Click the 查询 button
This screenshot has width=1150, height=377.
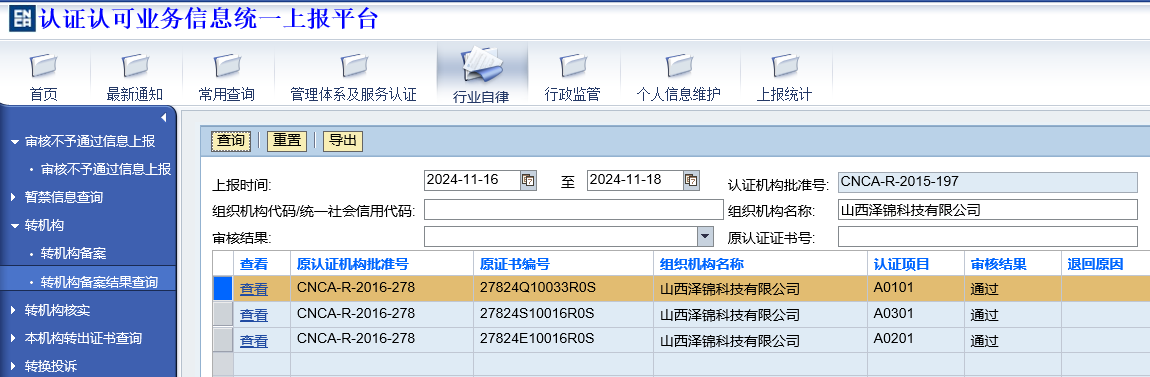(x=230, y=141)
